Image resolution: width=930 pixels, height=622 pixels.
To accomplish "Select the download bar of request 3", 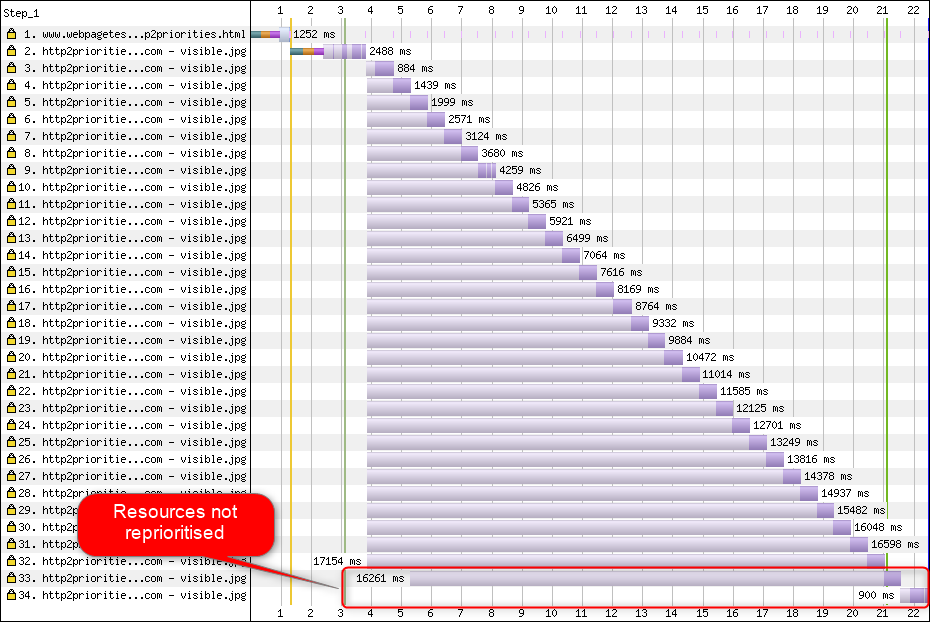I will 380,69.
